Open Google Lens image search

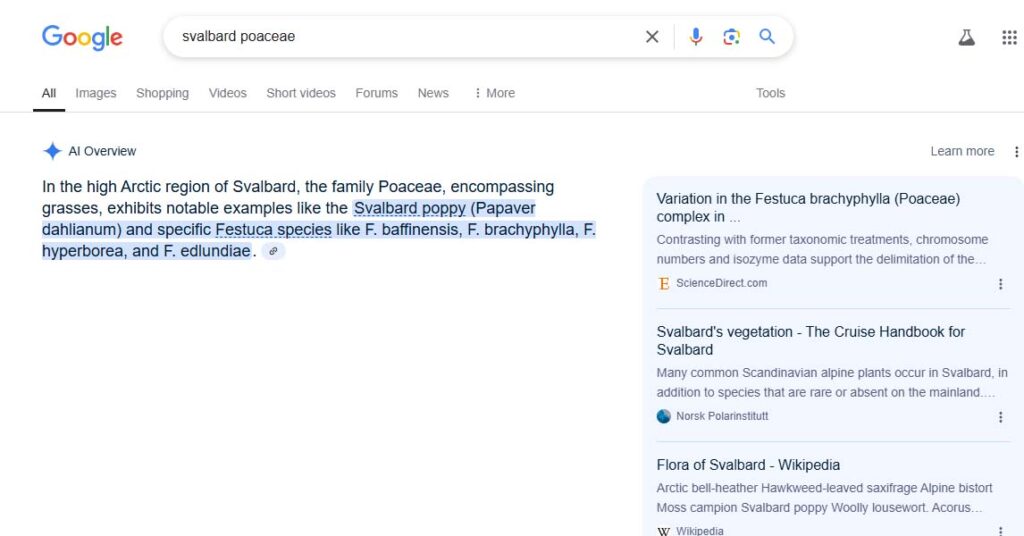[x=732, y=37]
